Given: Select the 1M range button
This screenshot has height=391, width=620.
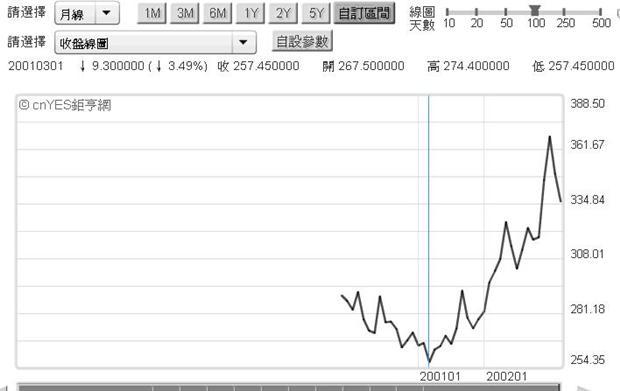Looking at the screenshot, I should (152, 13).
